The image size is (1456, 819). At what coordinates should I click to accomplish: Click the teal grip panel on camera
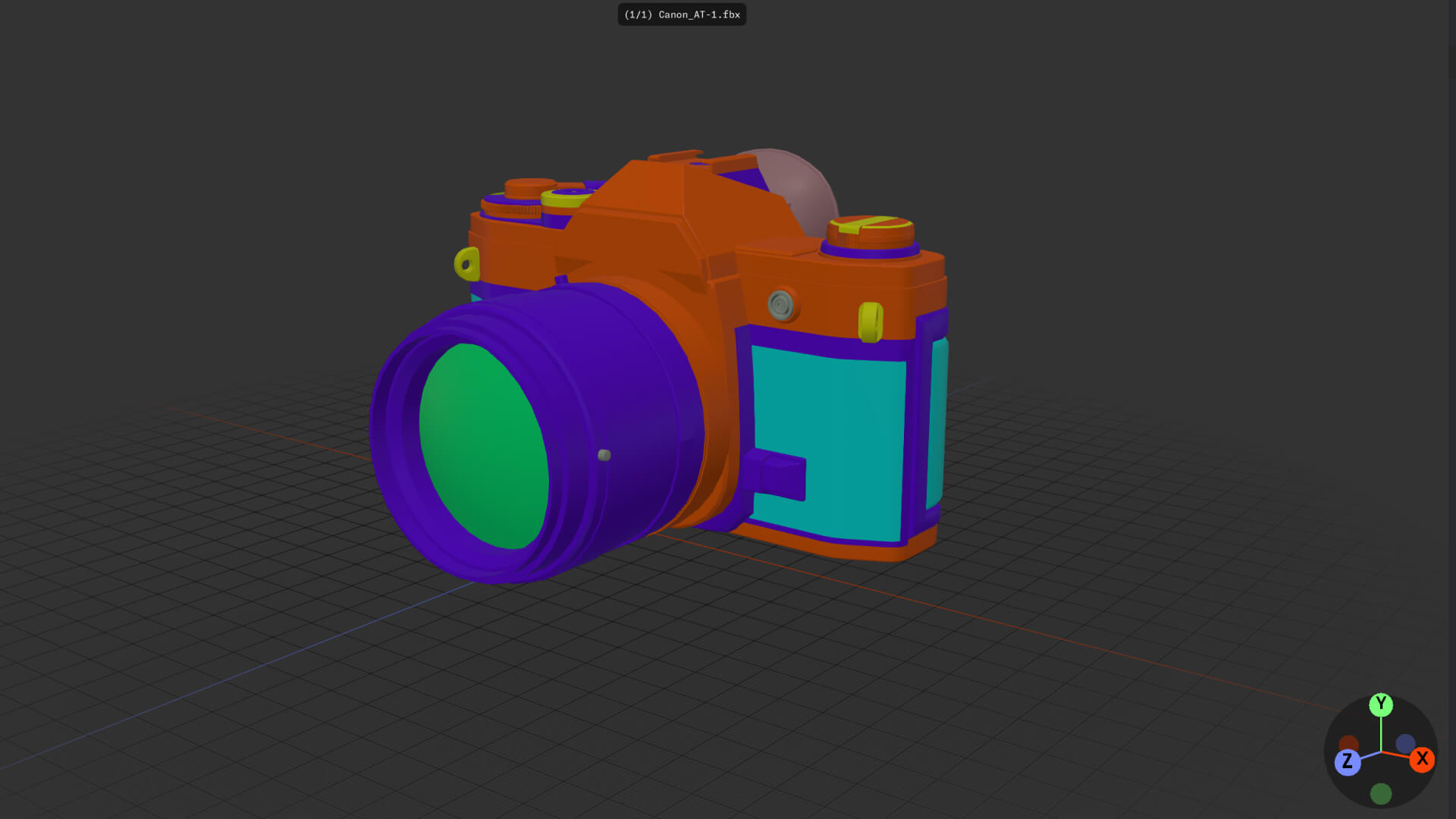pos(829,444)
